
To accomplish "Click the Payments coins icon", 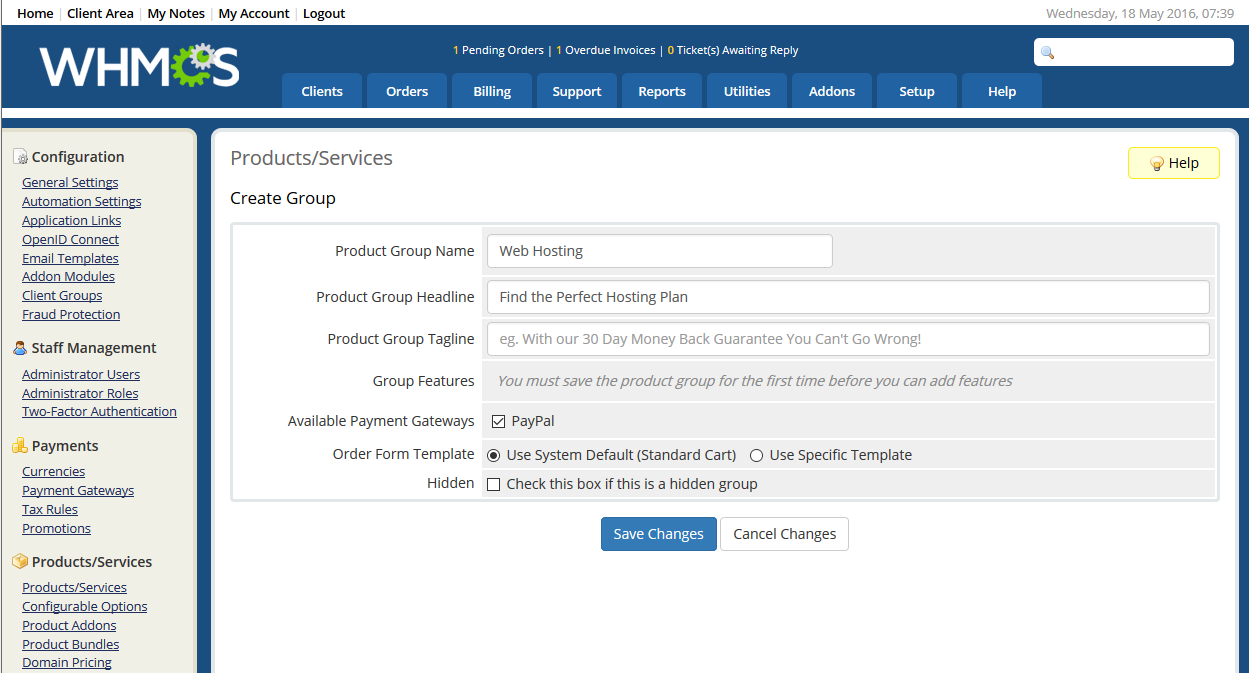I will [20, 446].
